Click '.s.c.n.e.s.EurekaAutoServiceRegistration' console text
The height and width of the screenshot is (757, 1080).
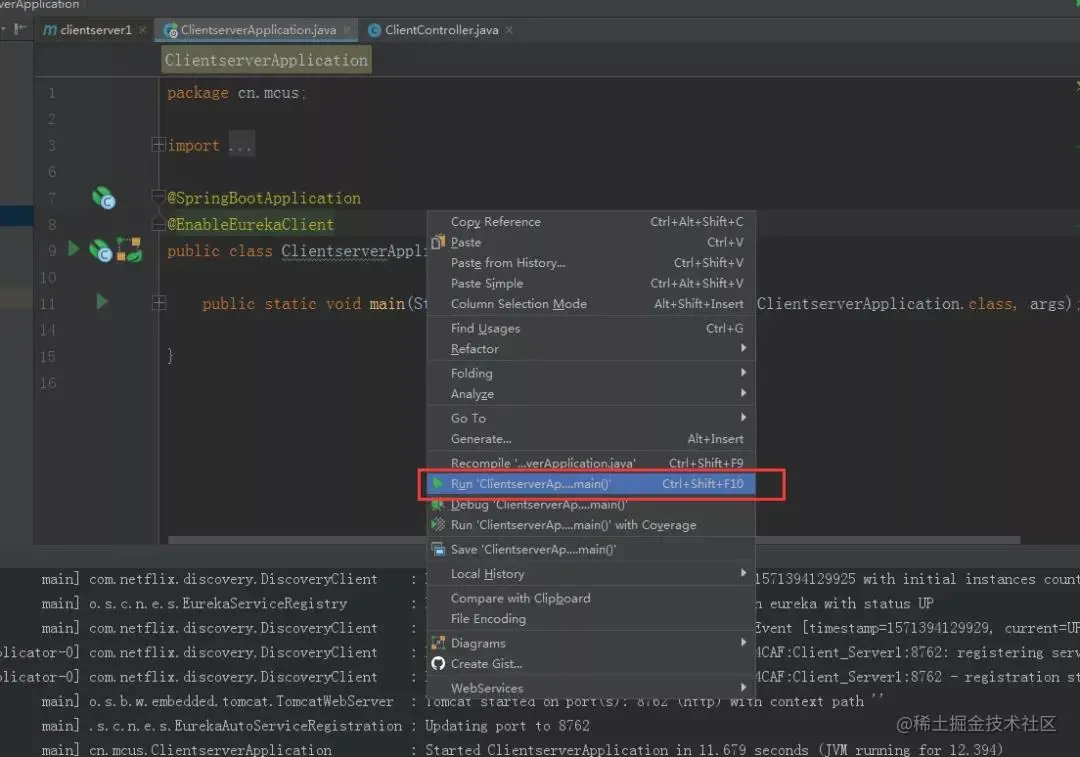pyautogui.click(x=245, y=726)
